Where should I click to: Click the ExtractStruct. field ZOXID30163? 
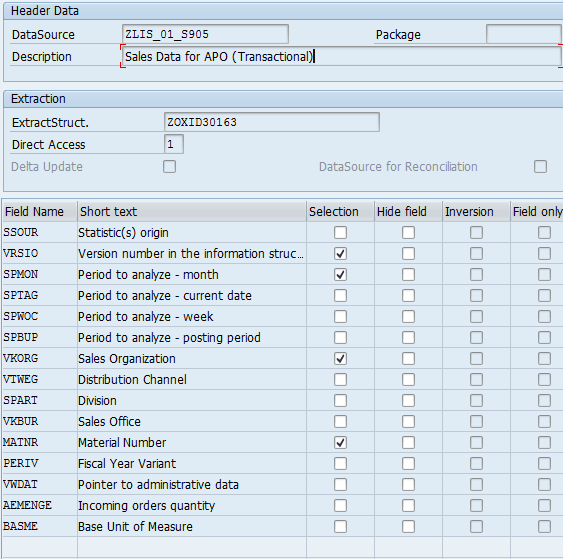pos(272,122)
